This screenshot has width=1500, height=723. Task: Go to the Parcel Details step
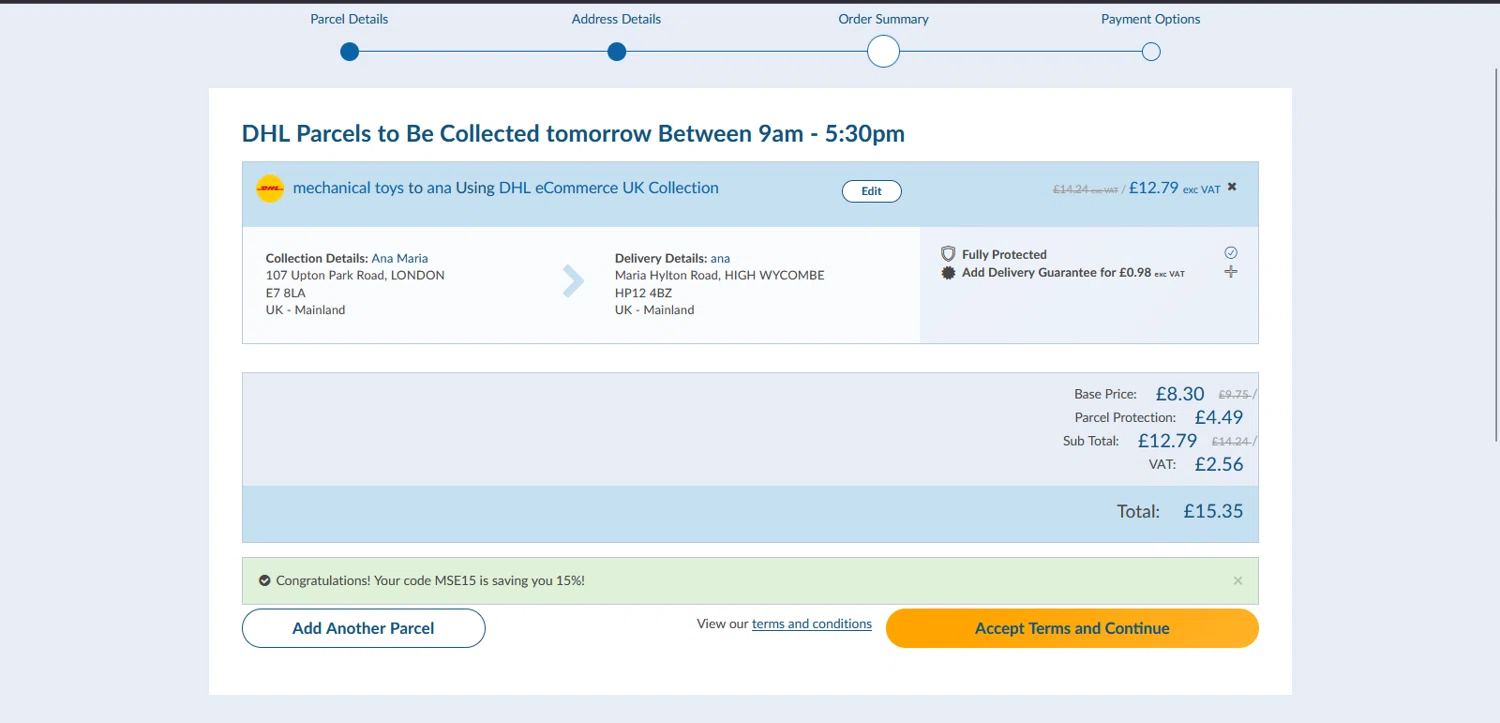point(349,52)
